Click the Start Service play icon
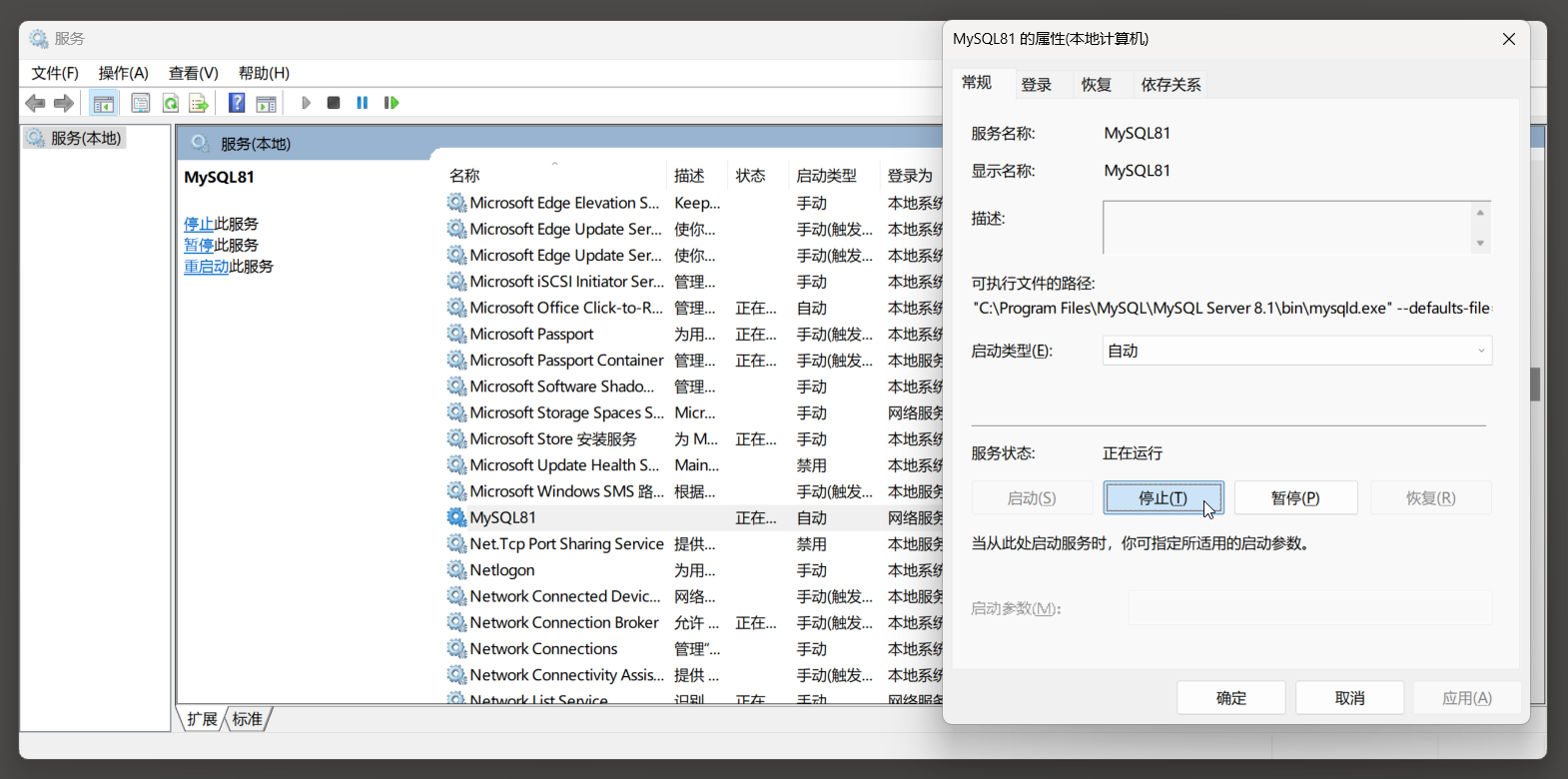Image resolution: width=1568 pixels, height=779 pixels. [x=306, y=103]
